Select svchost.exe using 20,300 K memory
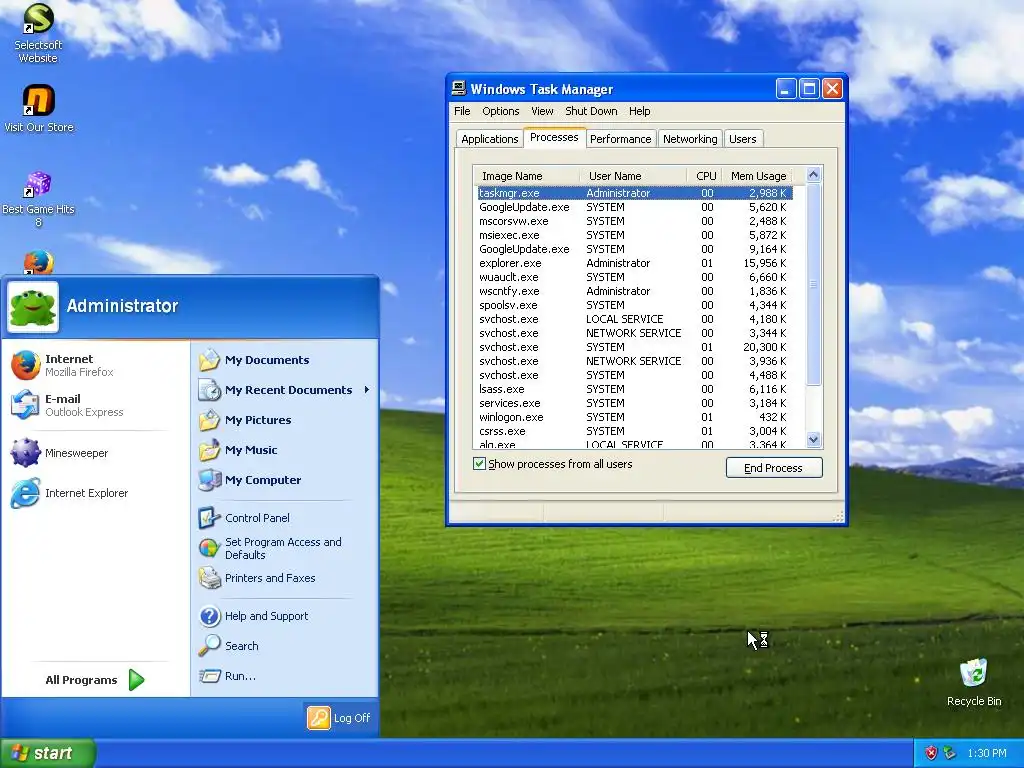The height and width of the screenshot is (768, 1024). tap(635, 347)
